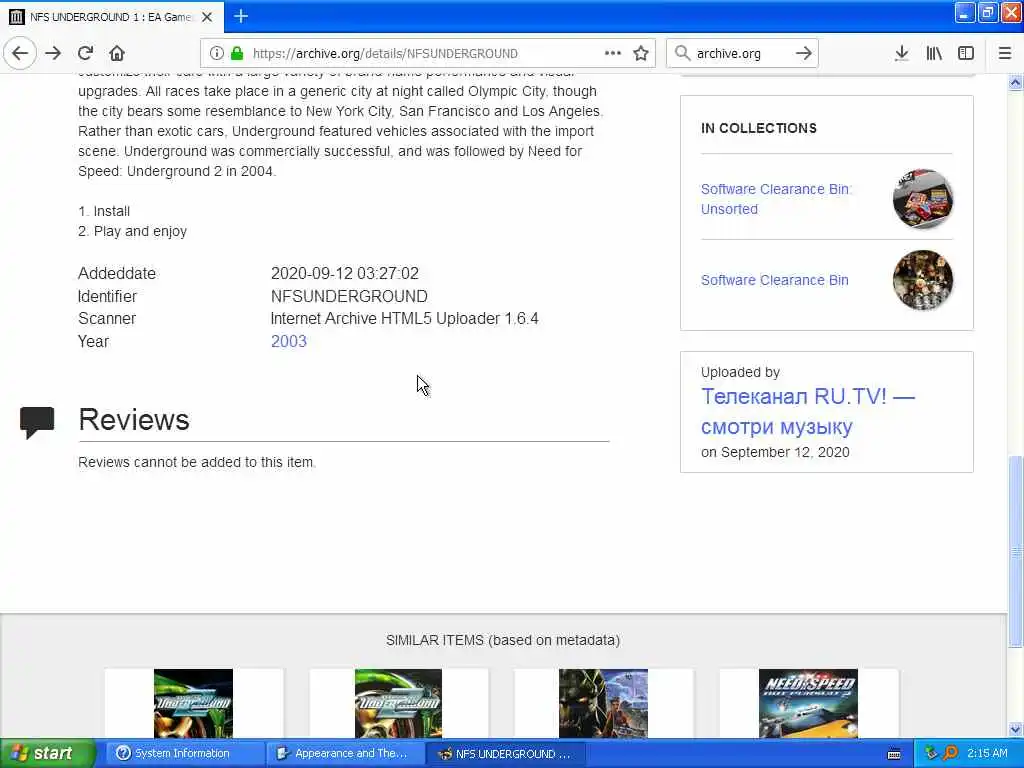Open the Downloads panel
Viewport: 1024px width, 768px height.
click(x=902, y=53)
